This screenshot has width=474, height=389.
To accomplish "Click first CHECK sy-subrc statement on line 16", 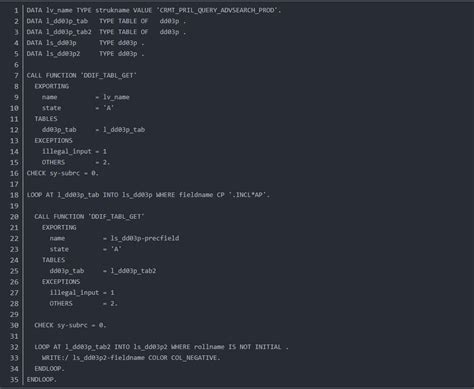I will 63,173.
